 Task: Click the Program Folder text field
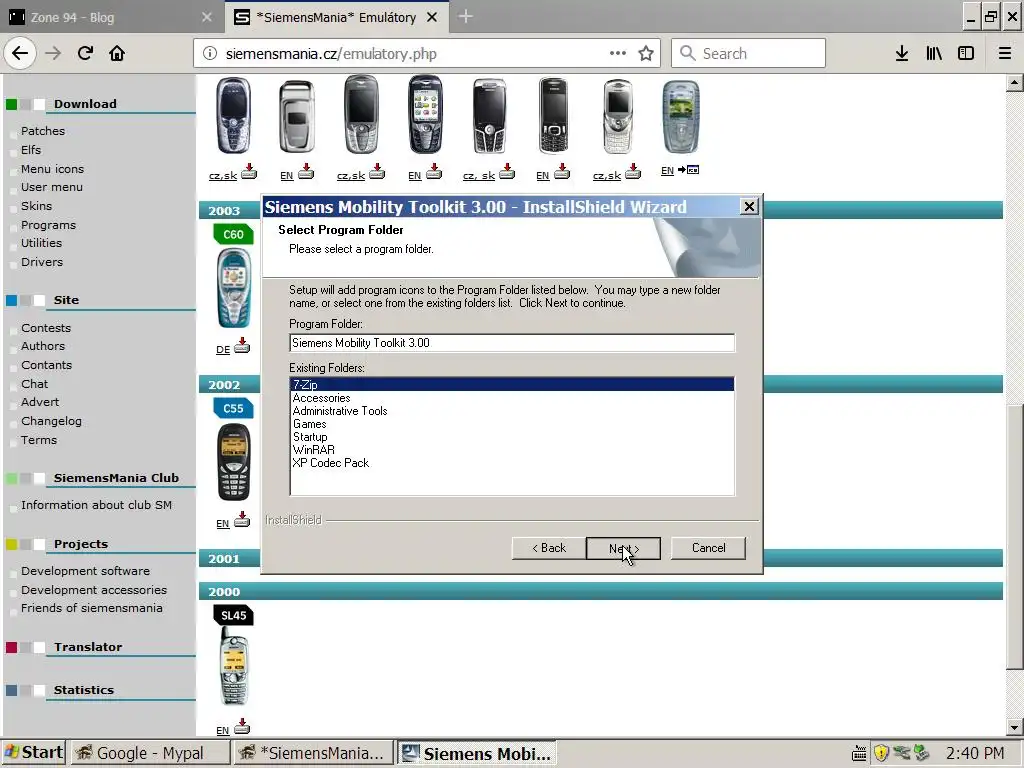point(512,343)
